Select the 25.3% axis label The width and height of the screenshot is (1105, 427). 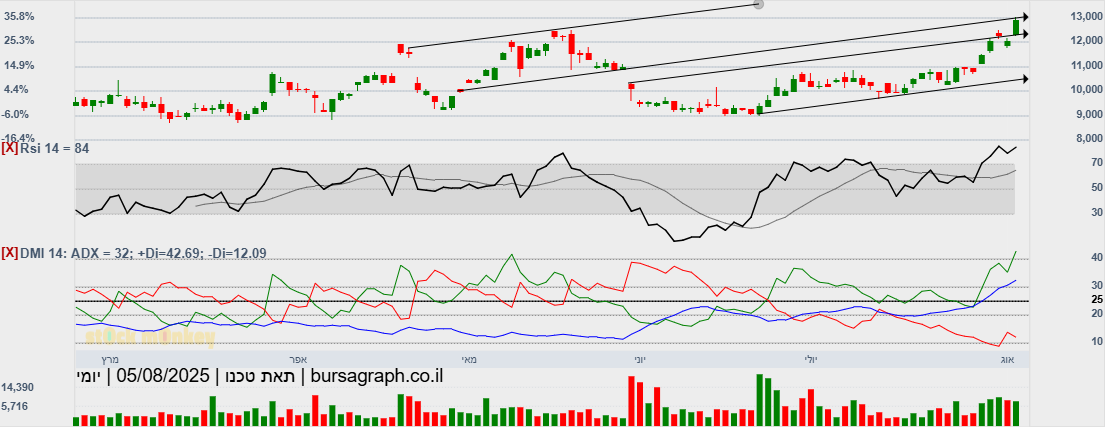pyautogui.click(x=20, y=41)
